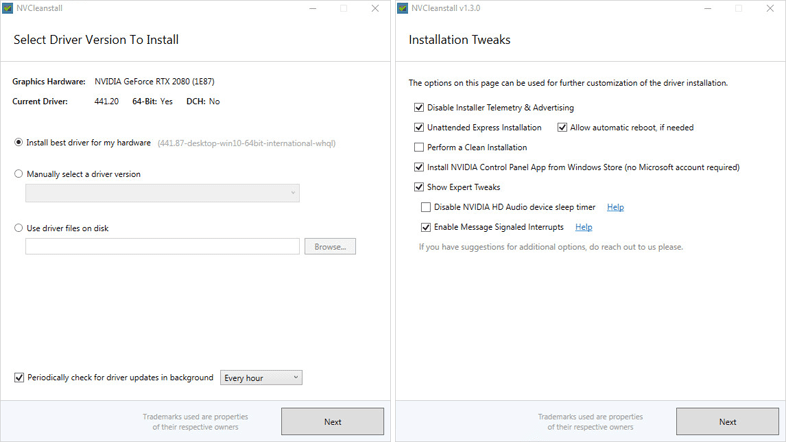The width and height of the screenshot is (786, 442).
Task: Click Next in Select Driver Version window
Action: [x=332, y=421]
